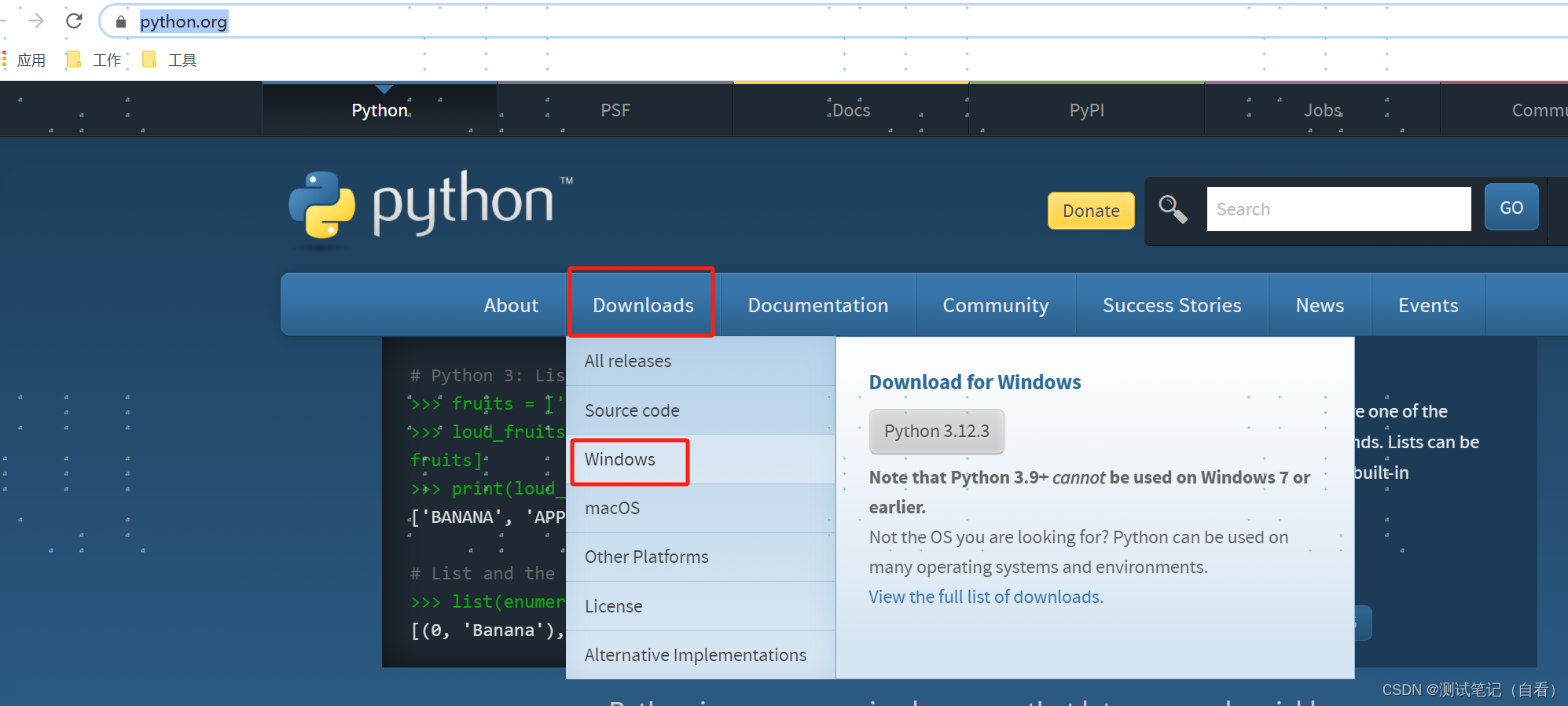Choose All releases in Downloads menu
Viewport: 1568px width, 706px height.
[700, 361]
